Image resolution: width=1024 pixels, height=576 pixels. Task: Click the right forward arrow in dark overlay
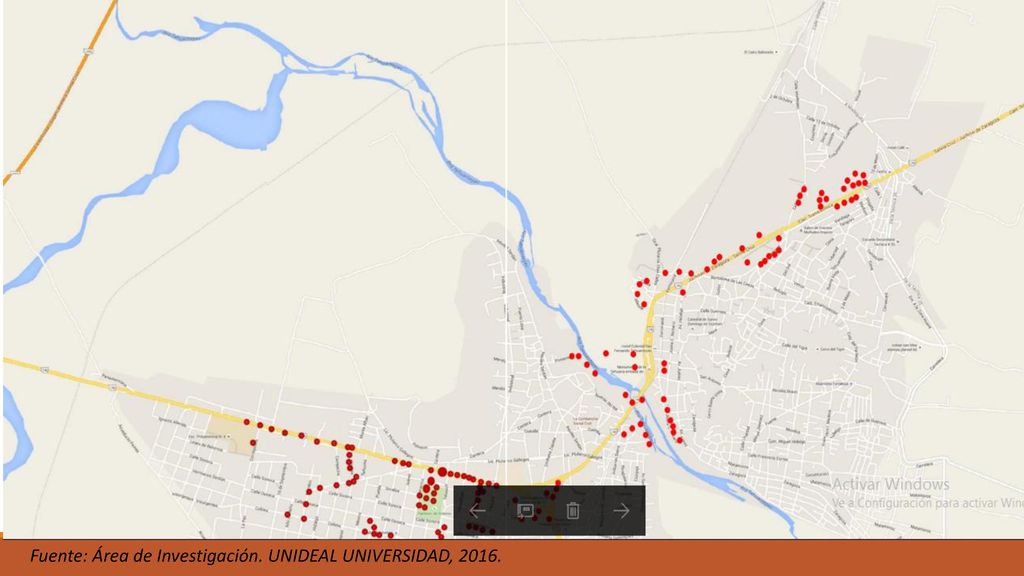pyautogui.click(x=621, y=511)
